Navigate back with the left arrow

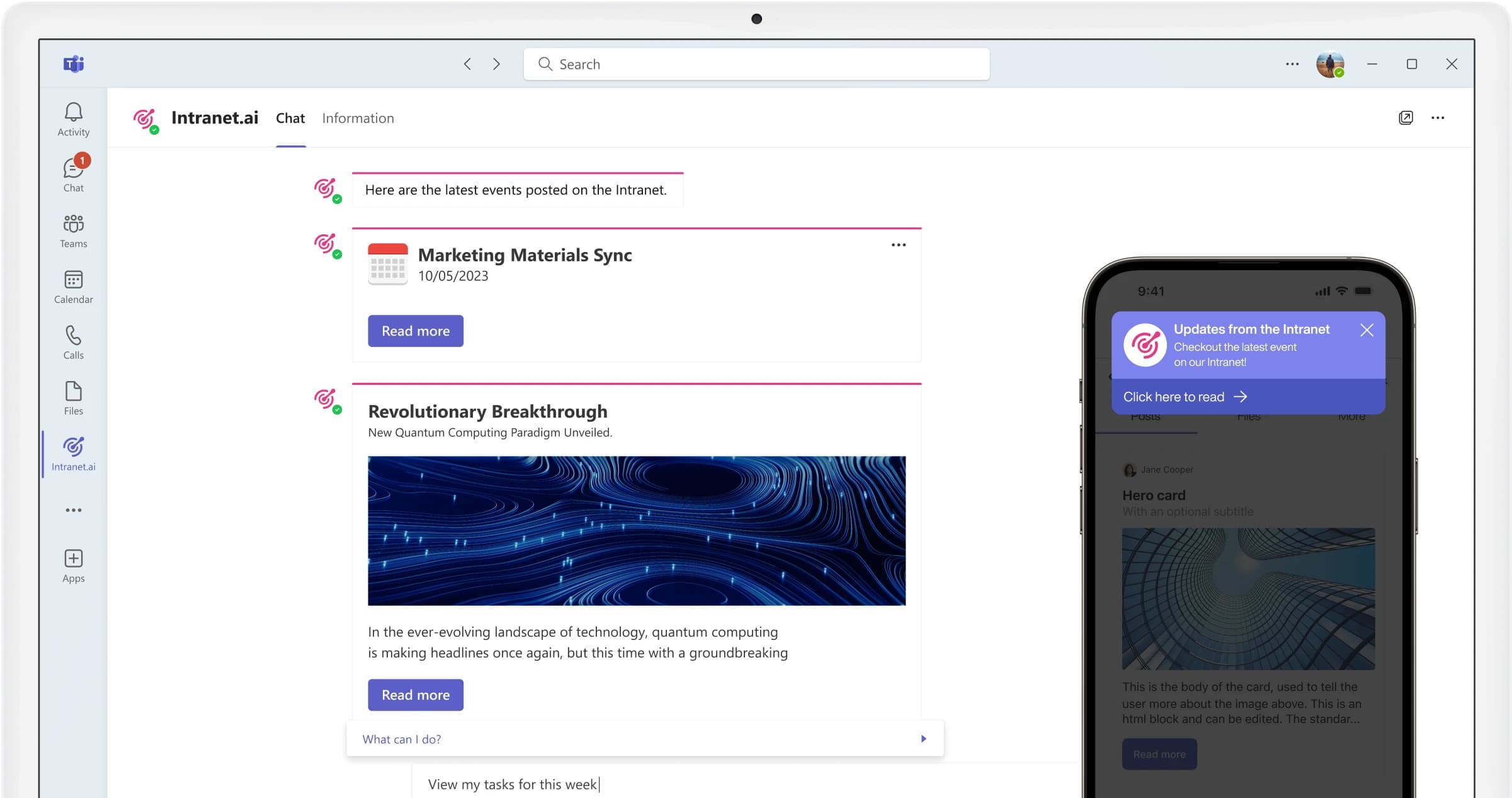tap(467, 64)
